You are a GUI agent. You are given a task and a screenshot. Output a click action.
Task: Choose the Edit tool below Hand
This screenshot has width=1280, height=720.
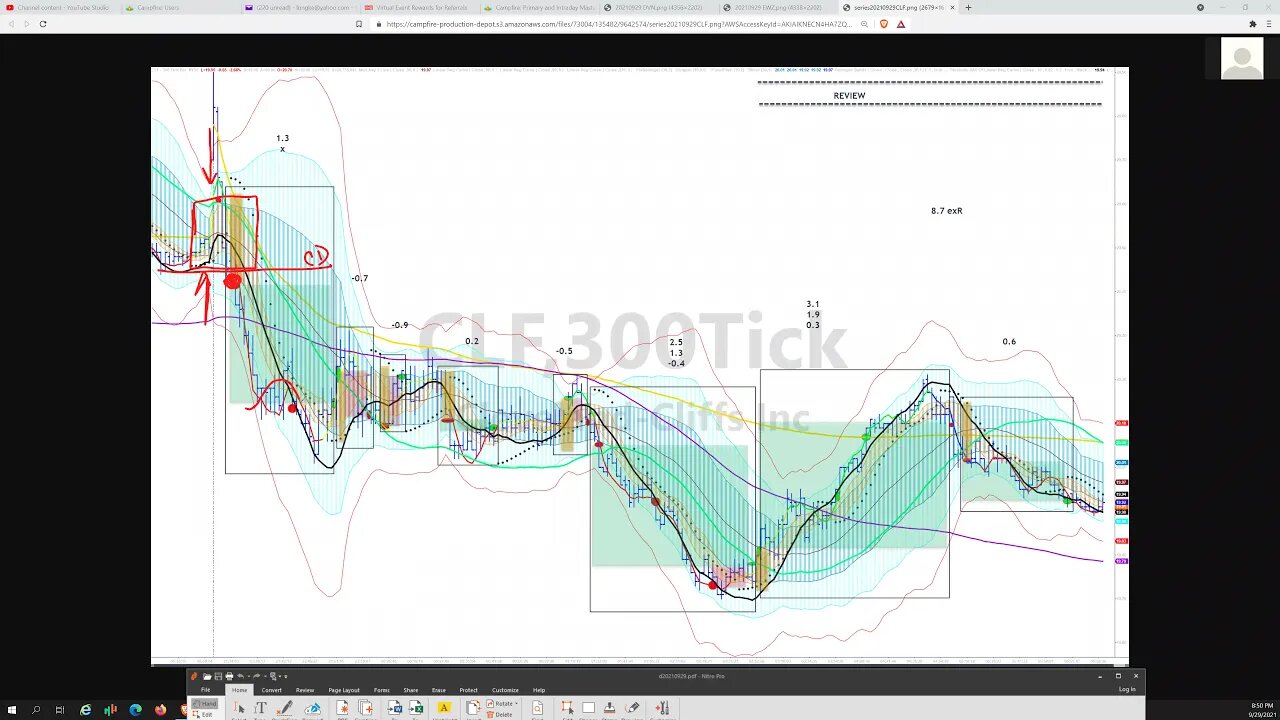pyautogui.click(x=202, y=714)
